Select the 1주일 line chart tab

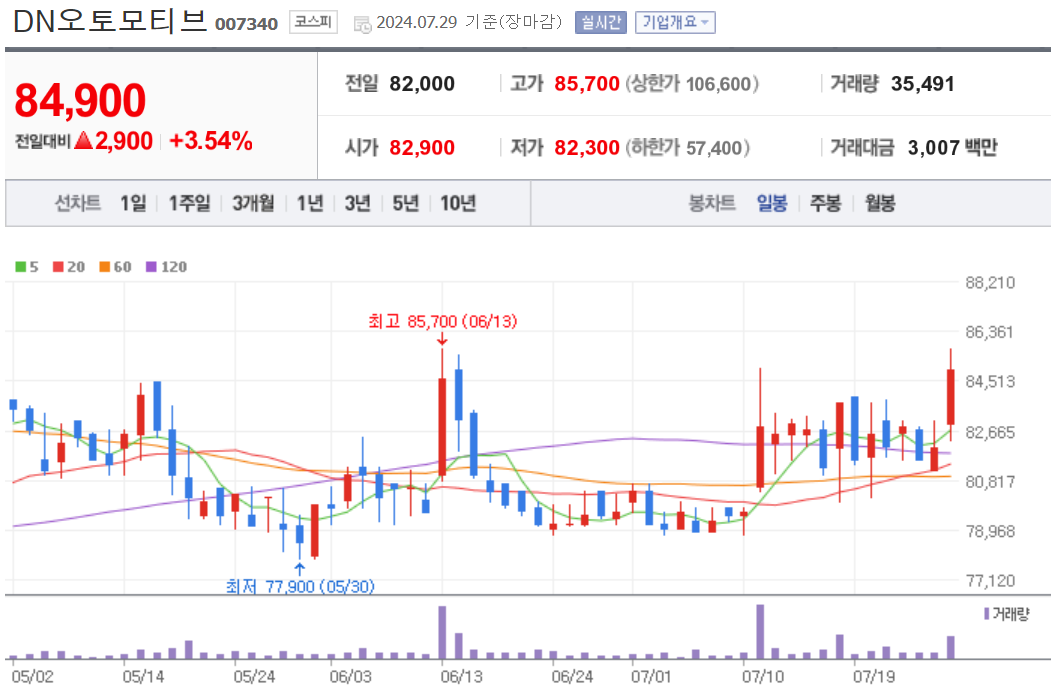pyautogui.click(x=189, y=203)
